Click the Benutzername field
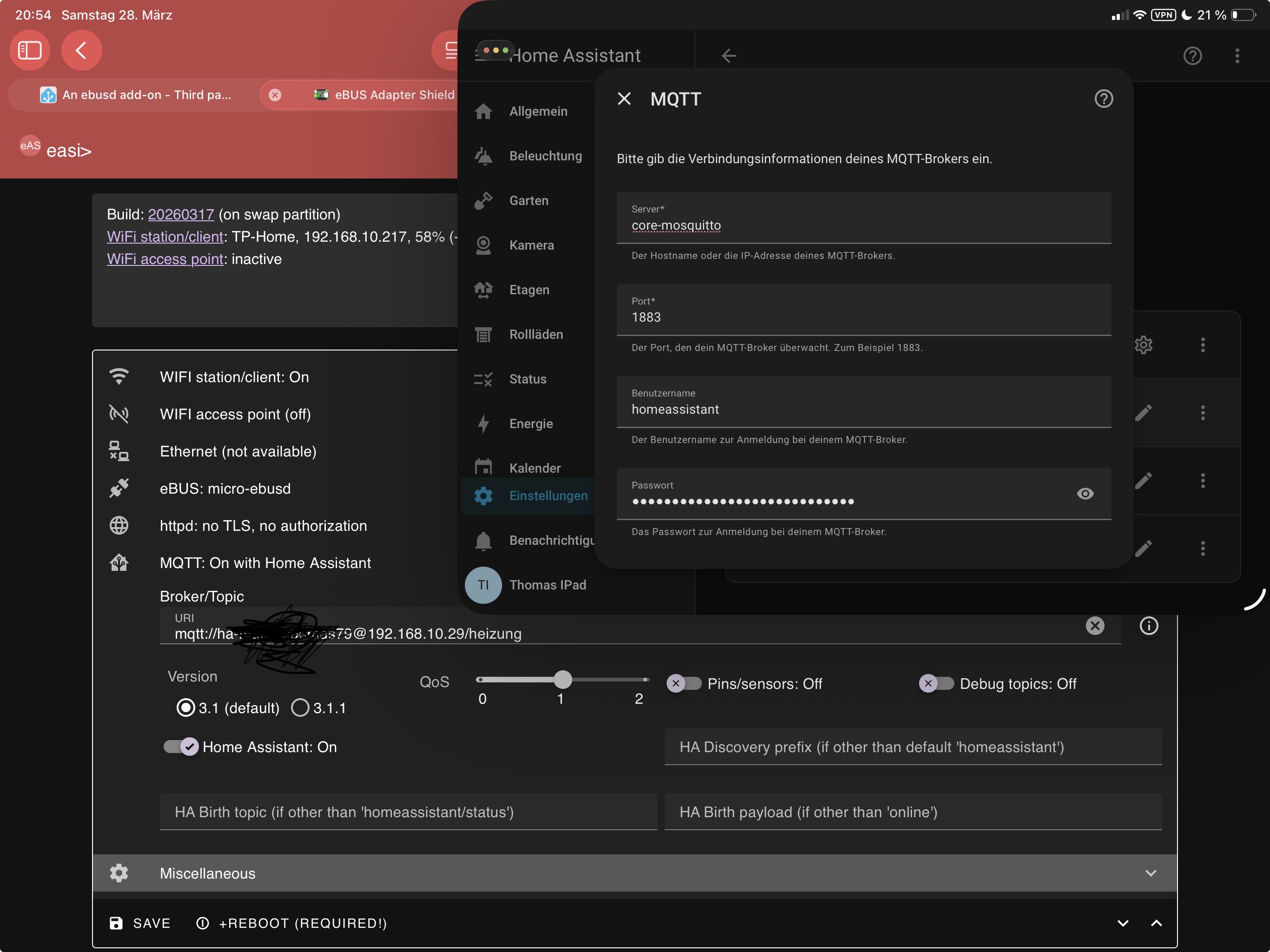The image size is (1270, 952). tap(864, 402)
